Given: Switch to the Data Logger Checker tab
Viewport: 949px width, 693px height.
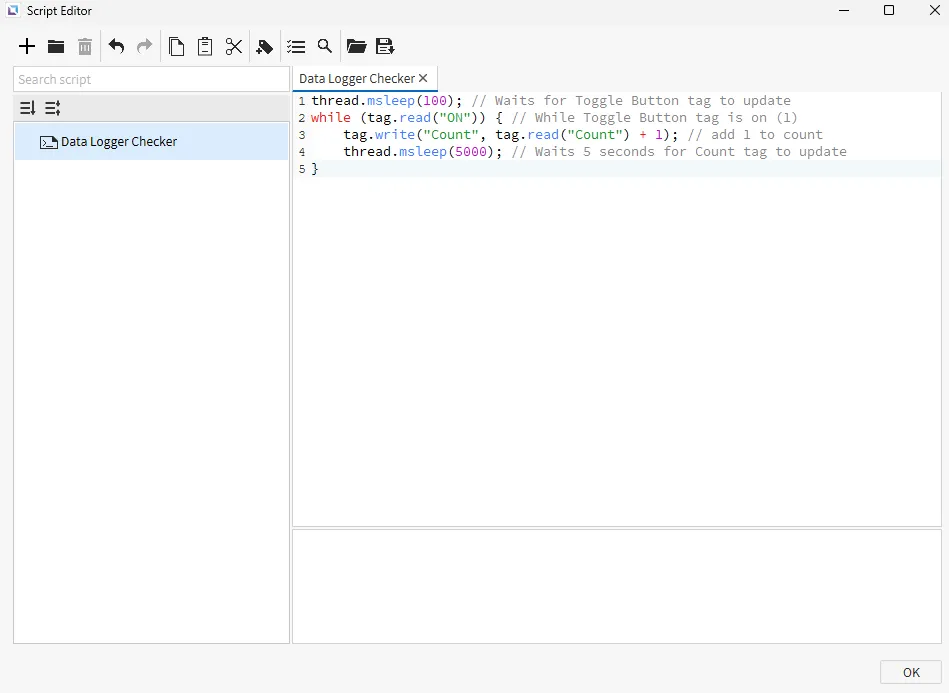Looking at the screenshot, I should pos(356,78).
